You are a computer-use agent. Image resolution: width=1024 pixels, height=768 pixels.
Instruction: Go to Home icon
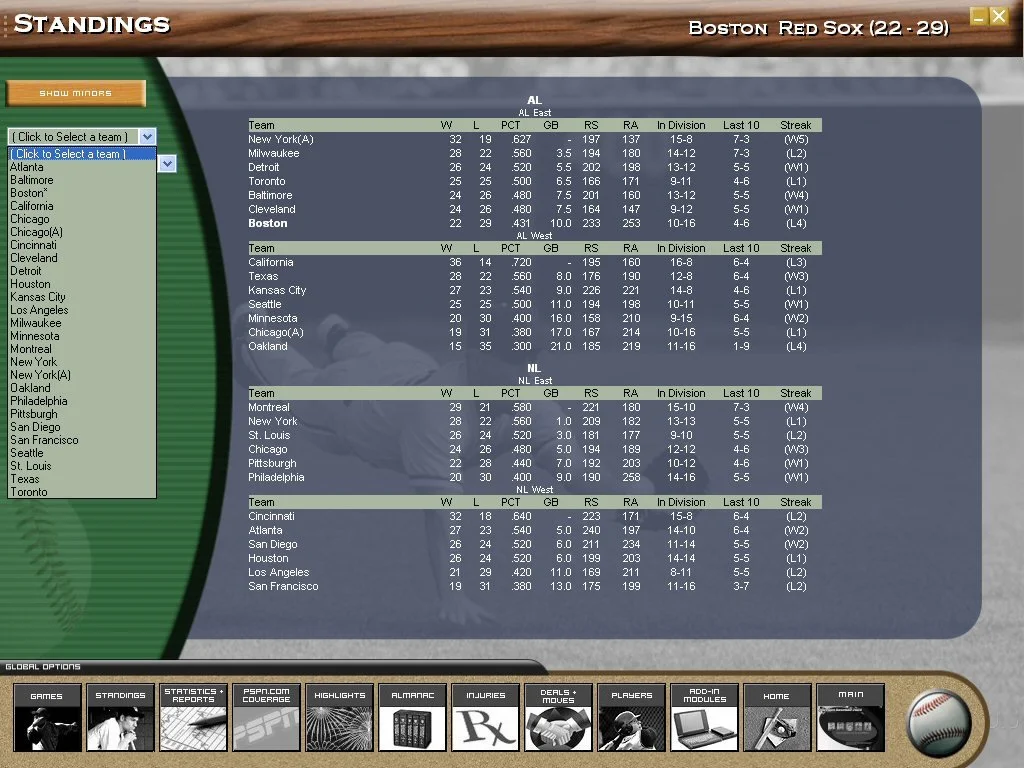(x=777, y=717)
